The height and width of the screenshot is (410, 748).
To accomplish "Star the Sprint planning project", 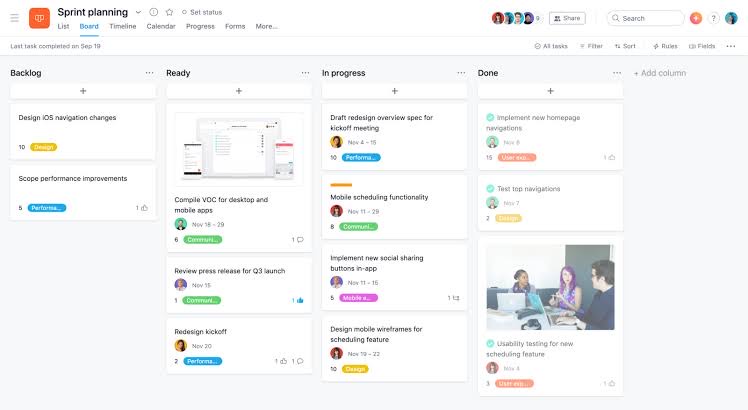I will [168, 12].
